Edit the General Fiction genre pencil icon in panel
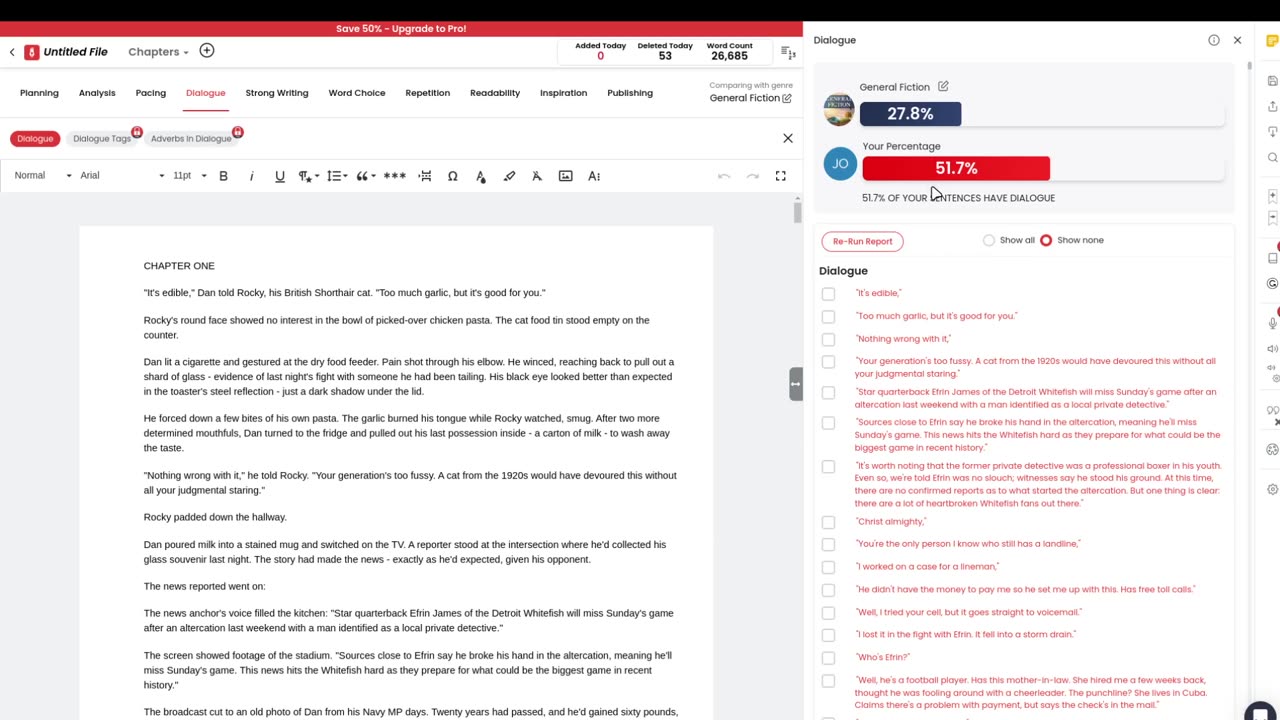The image size is (1280, 720). pyautogui.click(x=943, y=87)
